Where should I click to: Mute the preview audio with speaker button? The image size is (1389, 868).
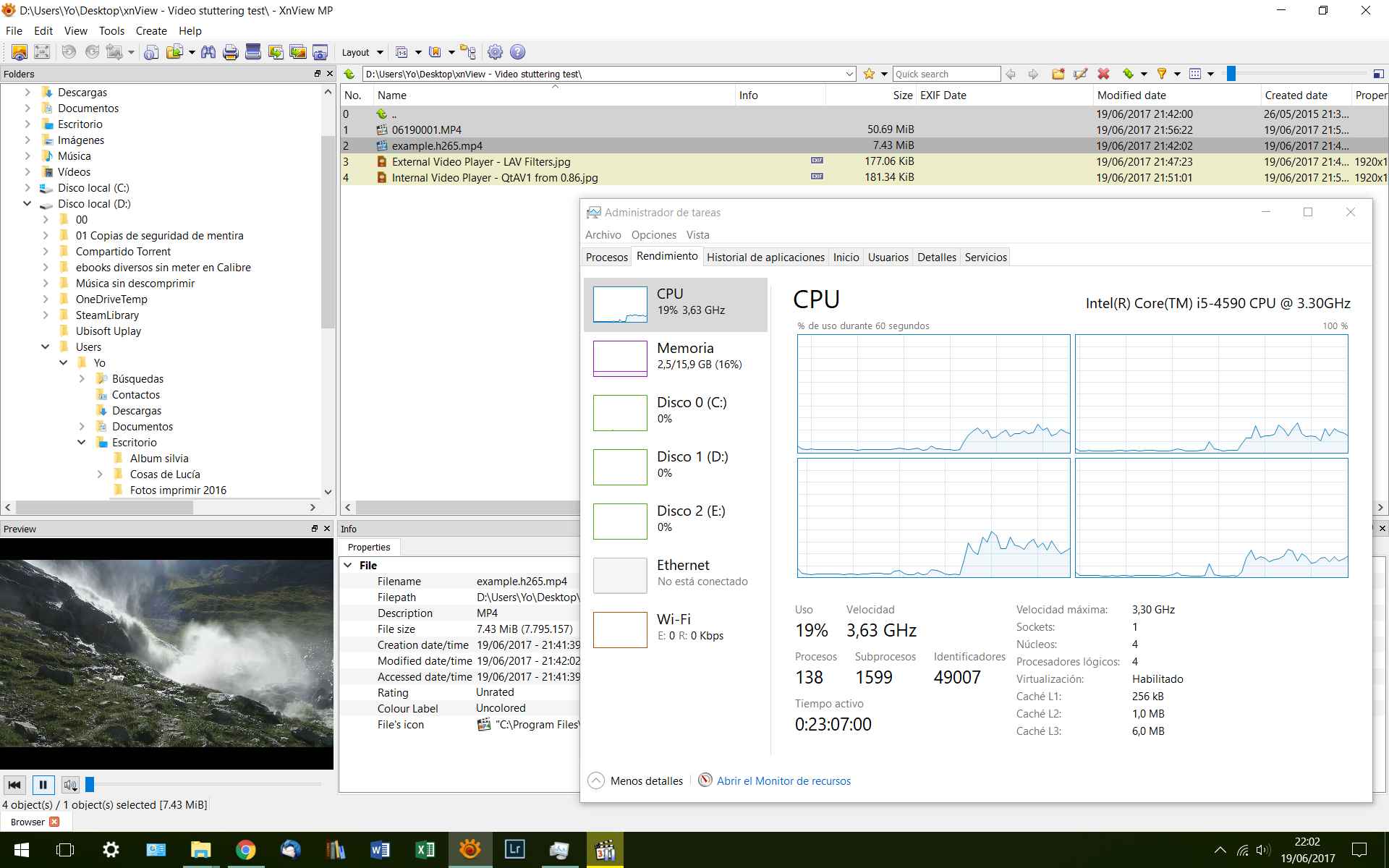[69, 785]
